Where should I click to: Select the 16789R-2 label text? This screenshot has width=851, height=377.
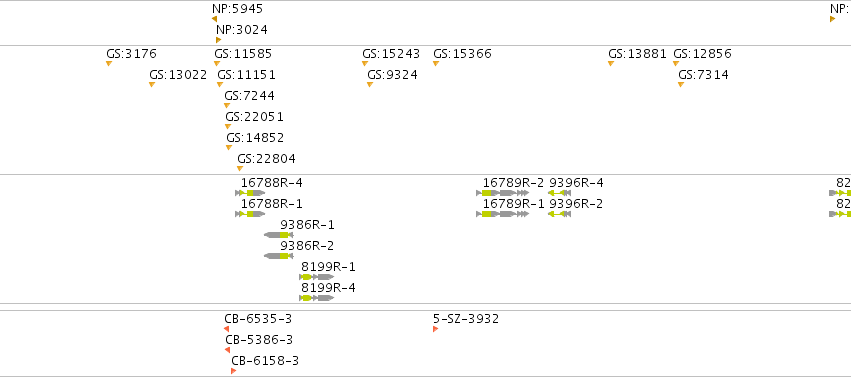tap(513, 183)
